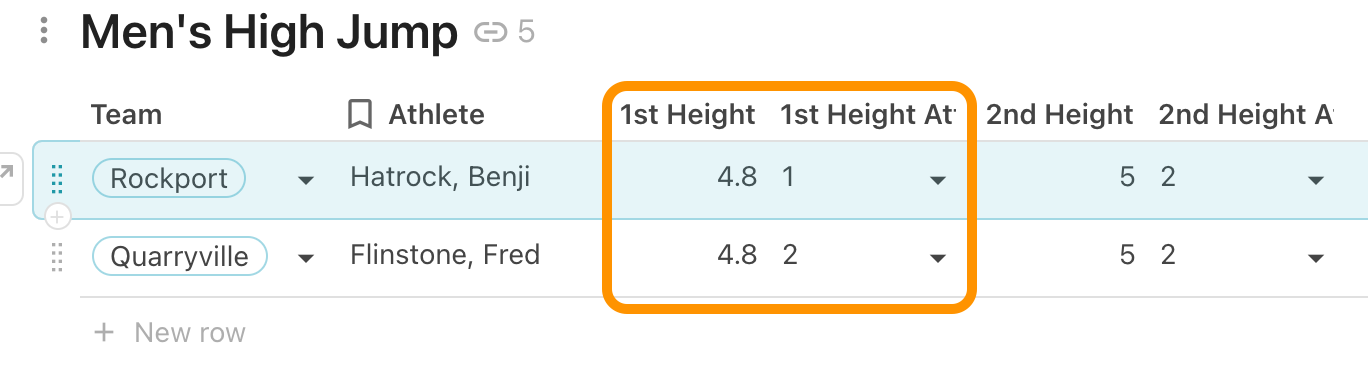Click the plus circle to insert row
This screenshot has width=1368, height=368.
(57, 216)
